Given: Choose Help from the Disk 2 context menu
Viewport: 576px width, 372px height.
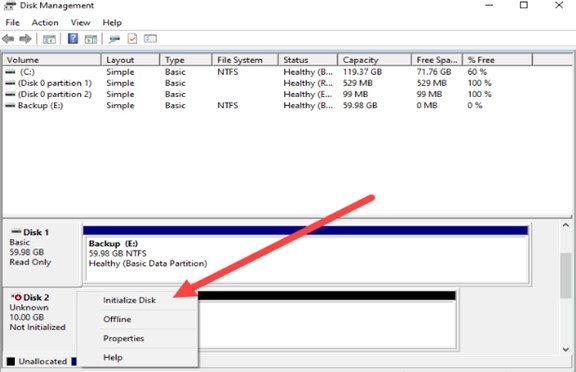Looking at the screenshot, I should pyautogui.click(x=138, y=357).
